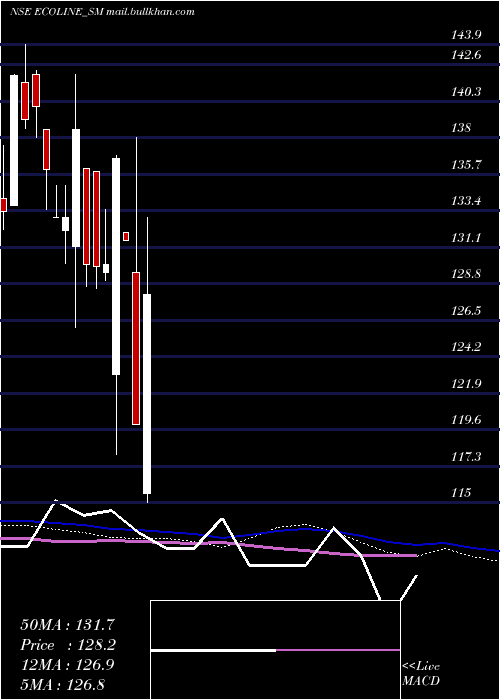Click the 124.2 price axis label
This screenshot has width=500, height=700.
(x=467, y=347)
